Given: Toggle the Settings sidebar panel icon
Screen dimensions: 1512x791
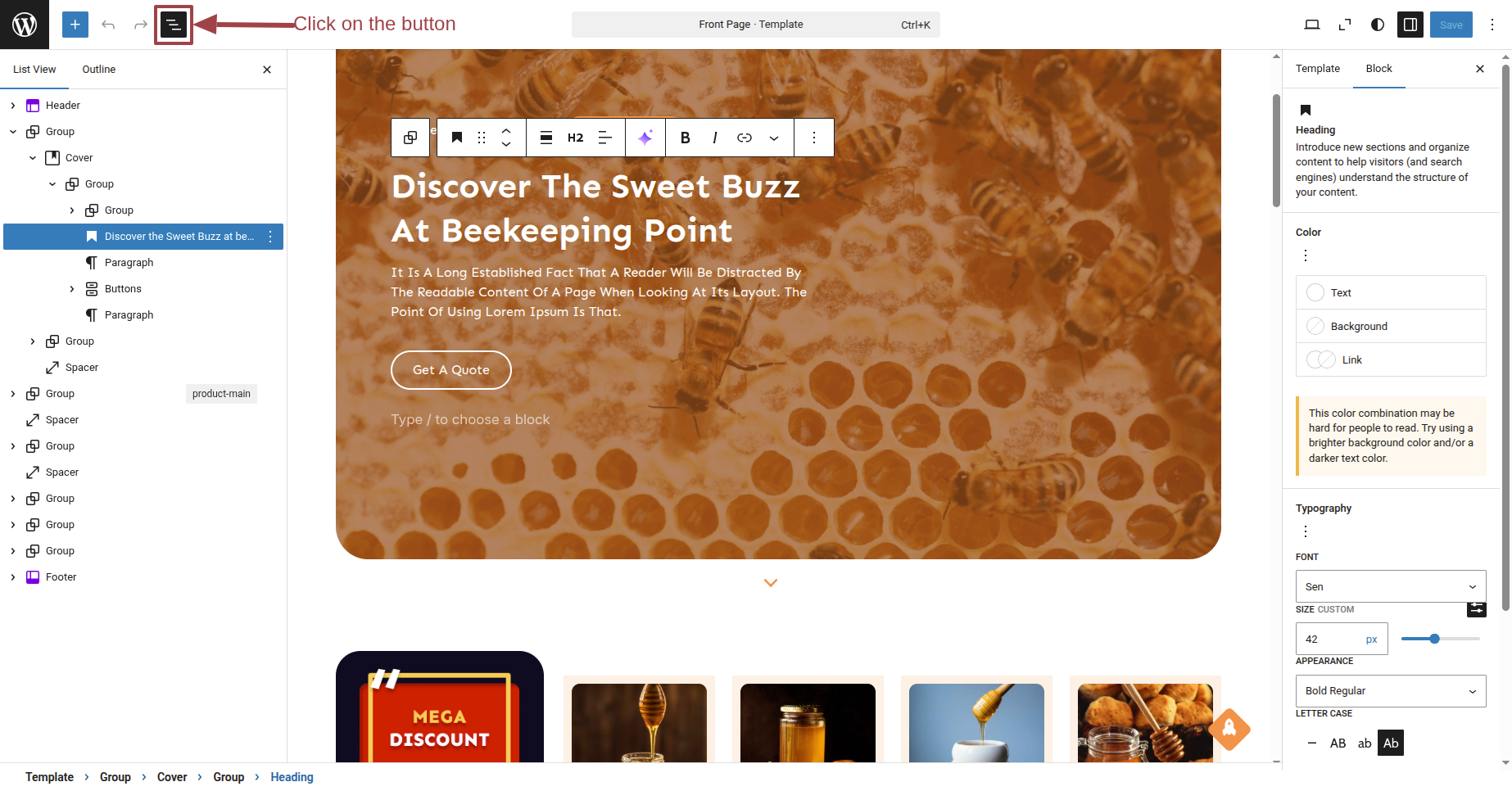Looking at the screenshot, I should [x=1410, y=25].
